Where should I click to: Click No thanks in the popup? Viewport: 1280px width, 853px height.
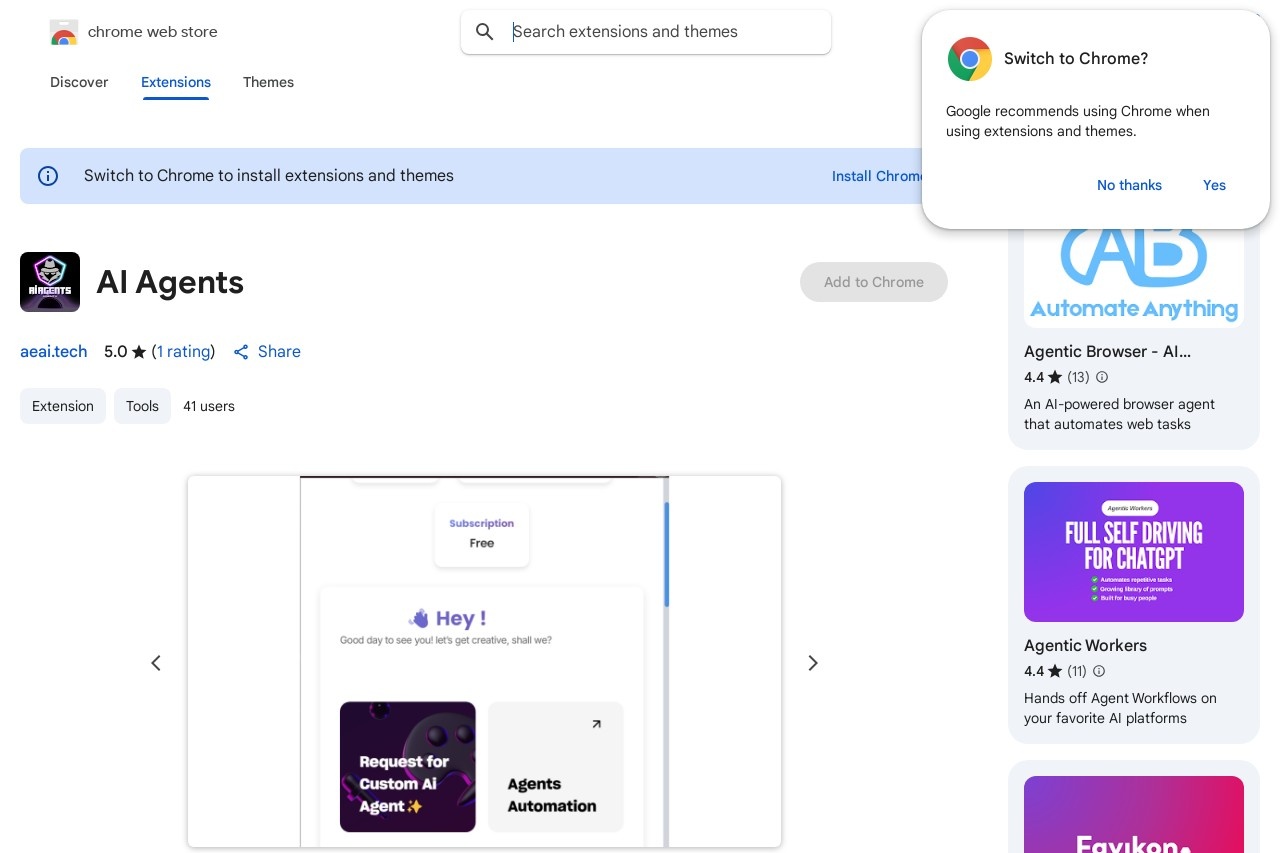click(1129, 185)
